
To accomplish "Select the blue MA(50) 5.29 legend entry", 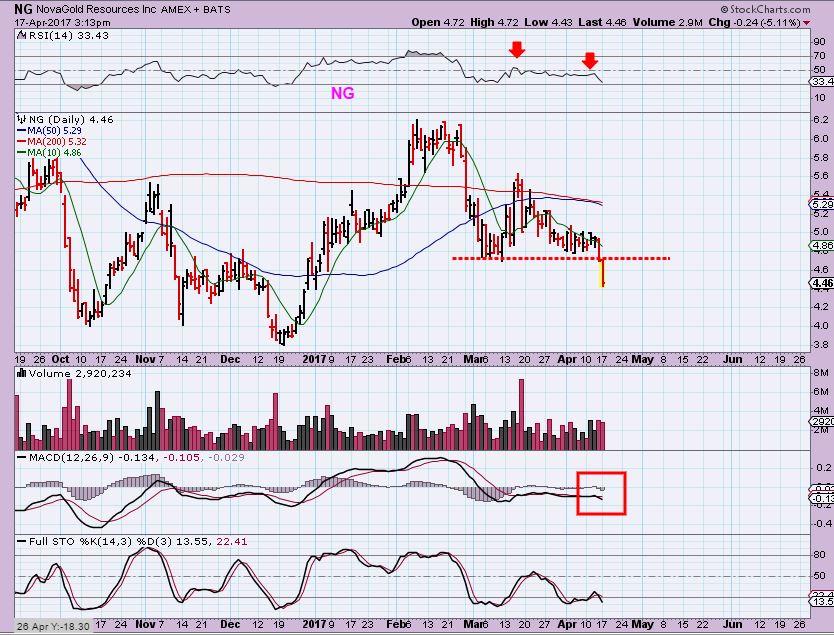I will click(49, 130).
